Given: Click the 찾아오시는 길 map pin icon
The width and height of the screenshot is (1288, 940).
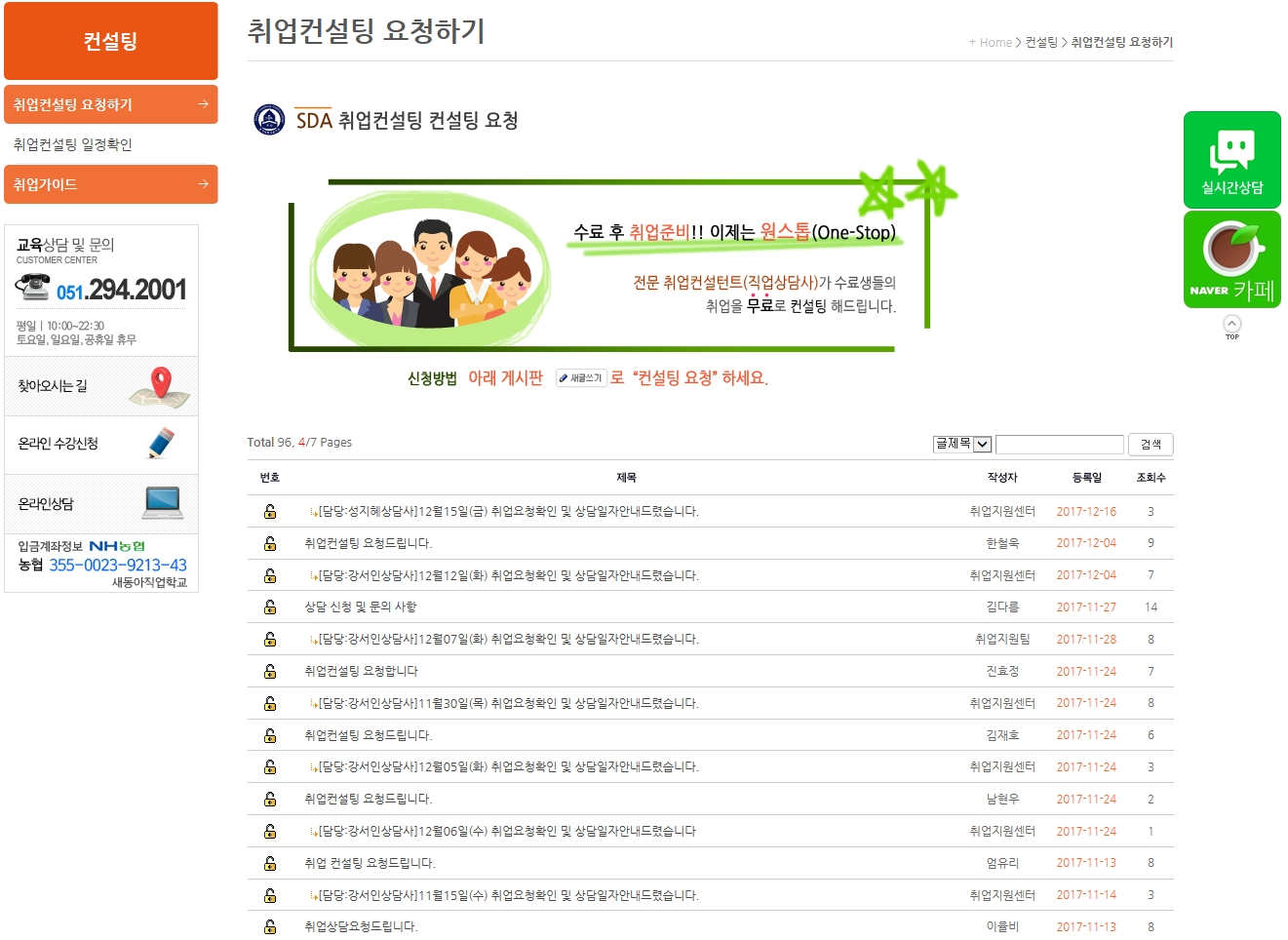Looking at the screenshot, I should [161, 386].
